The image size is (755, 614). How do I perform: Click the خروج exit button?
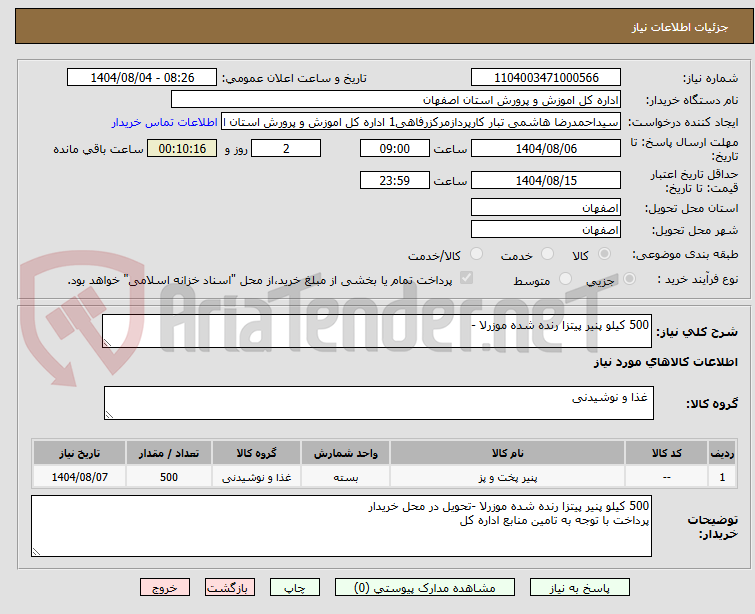click(165, 588)
